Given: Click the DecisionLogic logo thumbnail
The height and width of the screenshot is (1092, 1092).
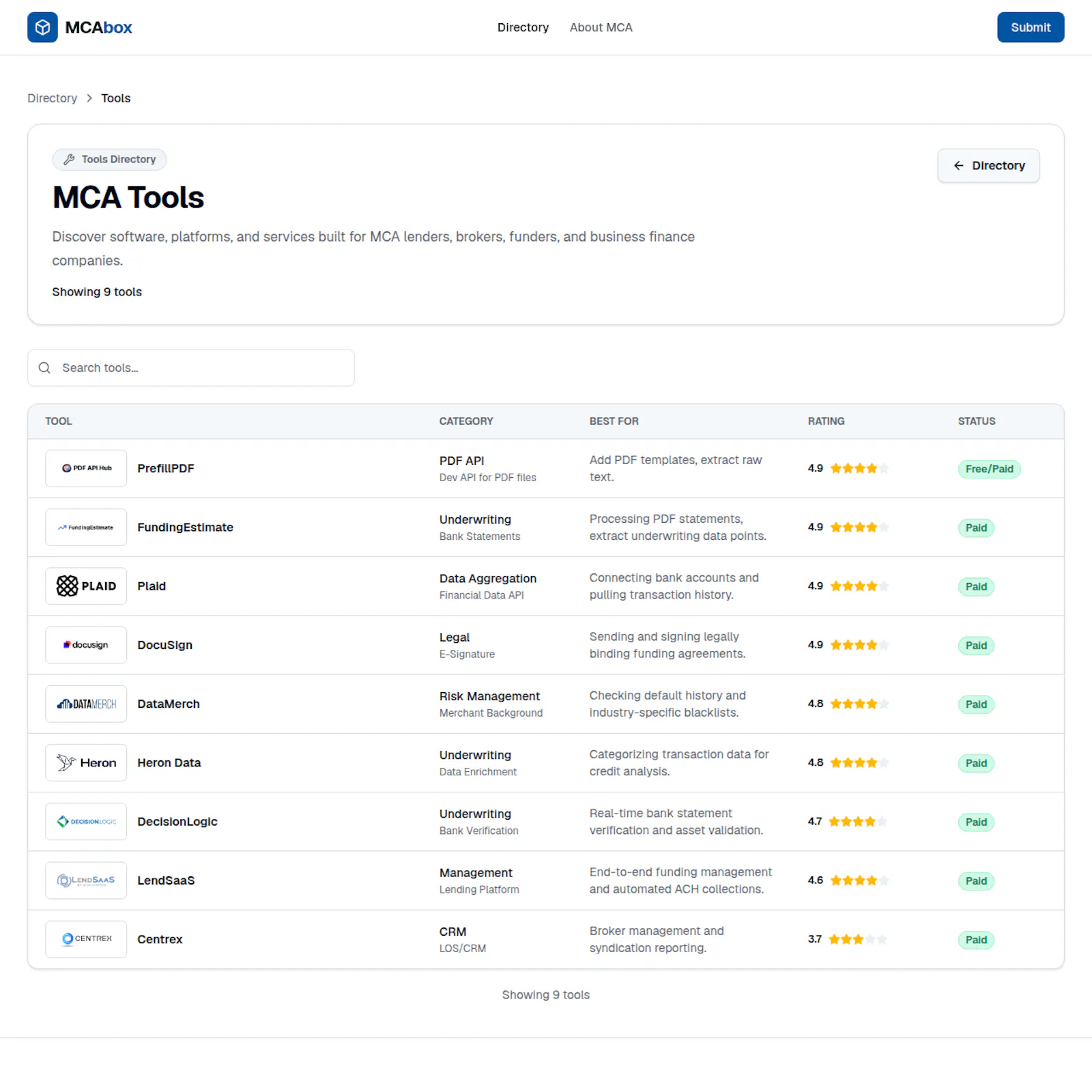Looking at the screenshot, I should [86, 821].
